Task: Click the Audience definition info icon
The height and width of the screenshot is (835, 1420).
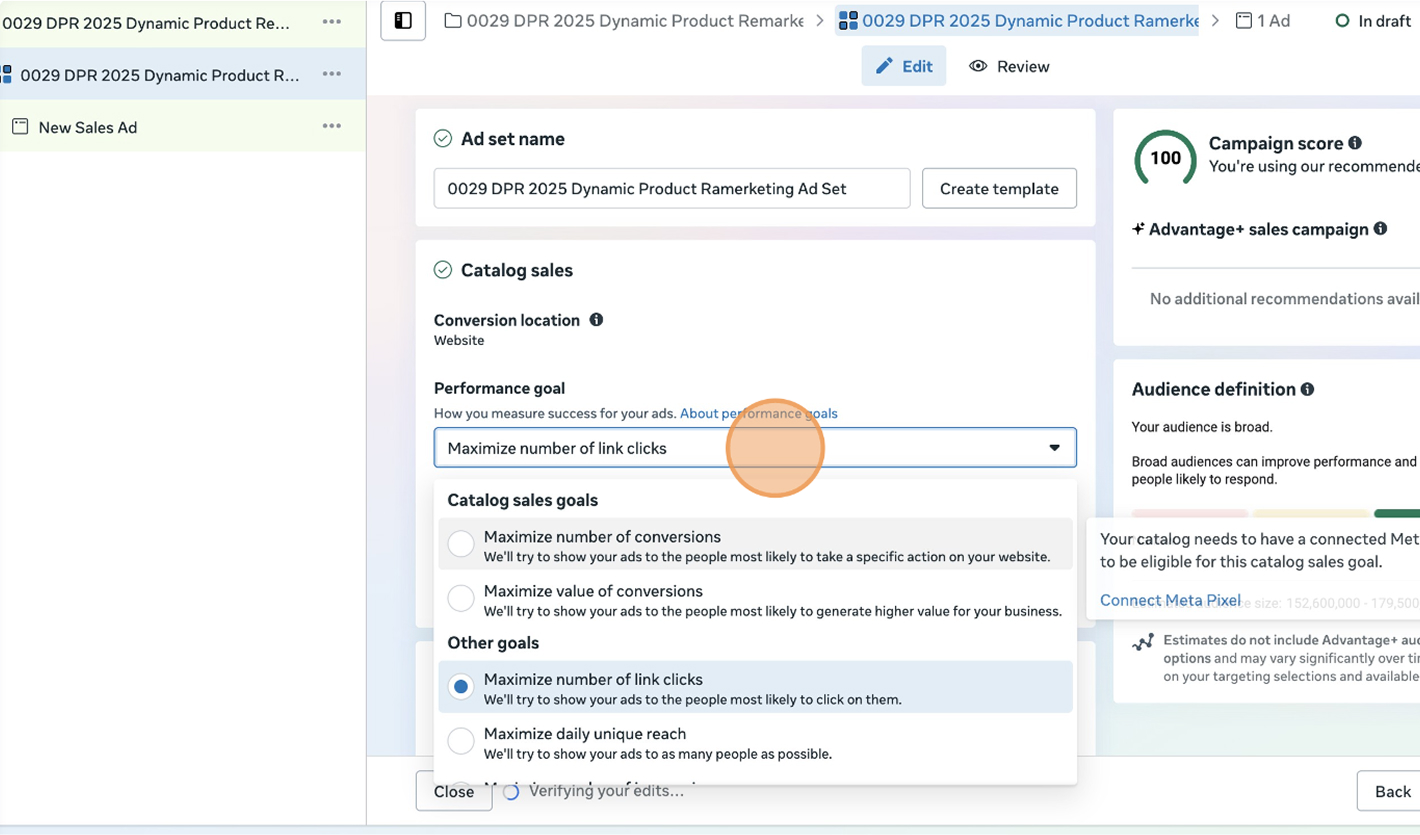Action: click(1307, 389)
